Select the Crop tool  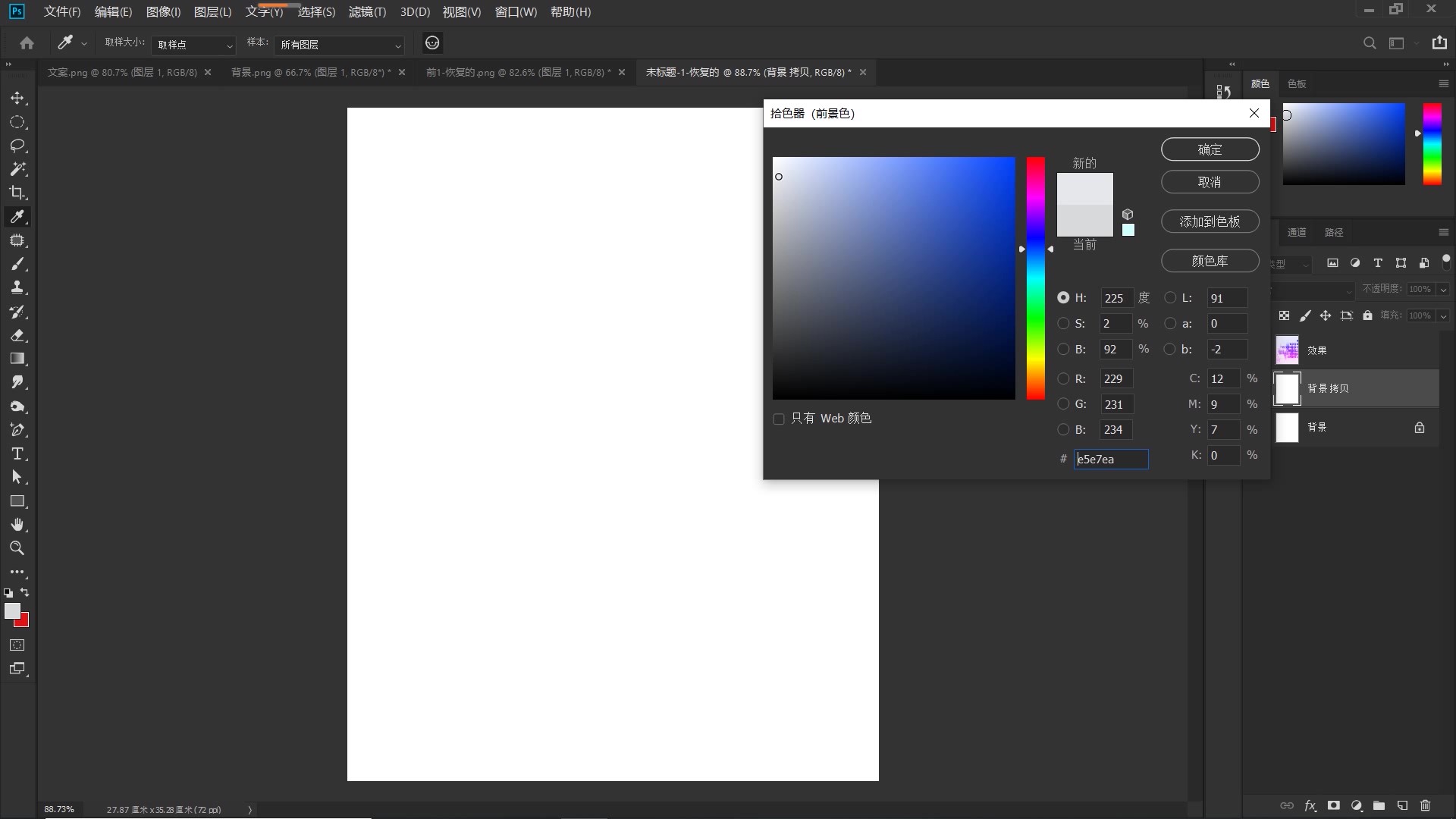(x=17, y=193)
